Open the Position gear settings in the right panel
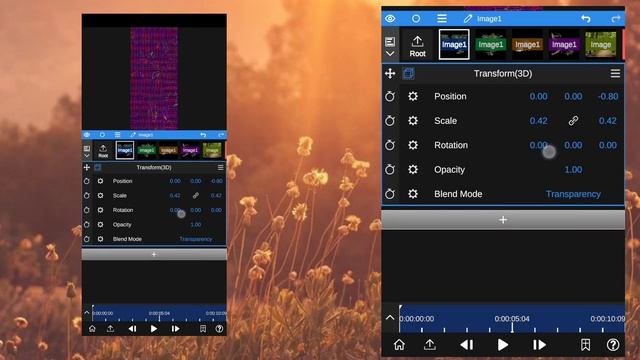This screenshot has height=360, width=640. coord(413,96)
